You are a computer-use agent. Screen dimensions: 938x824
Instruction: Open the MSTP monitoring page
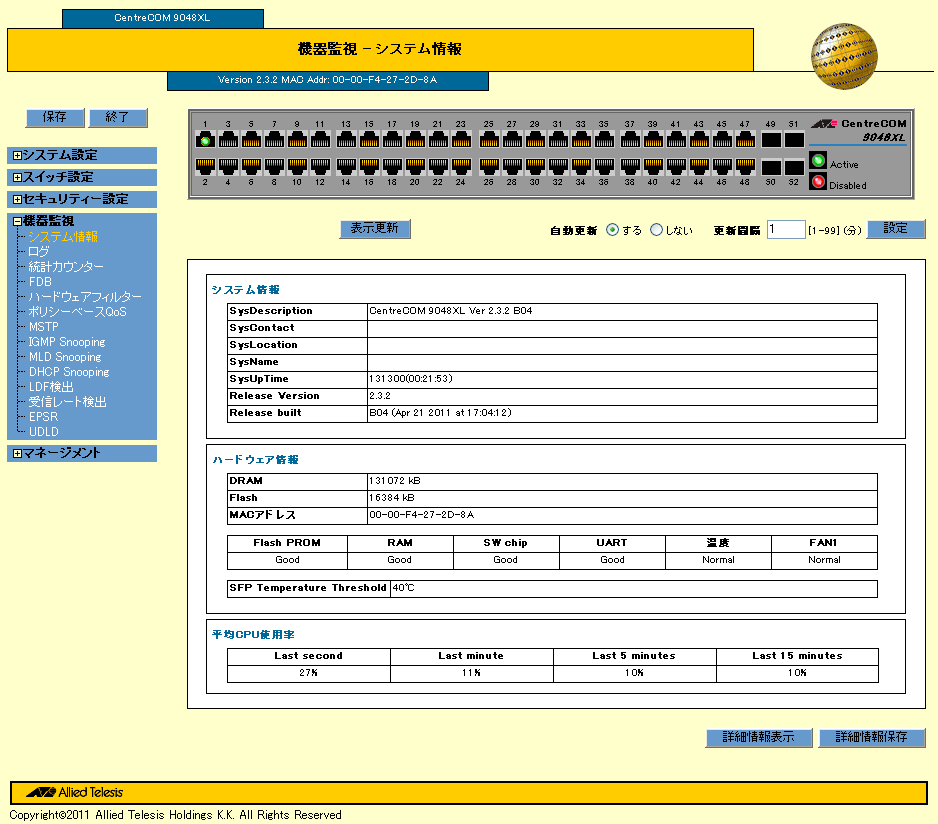tap(44, 327)
